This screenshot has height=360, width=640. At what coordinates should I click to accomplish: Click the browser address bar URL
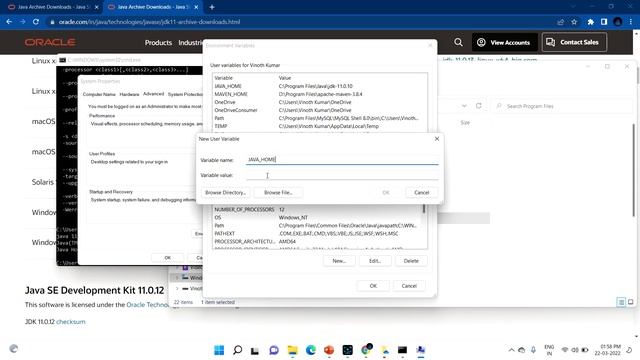click(x=149, y=22)
